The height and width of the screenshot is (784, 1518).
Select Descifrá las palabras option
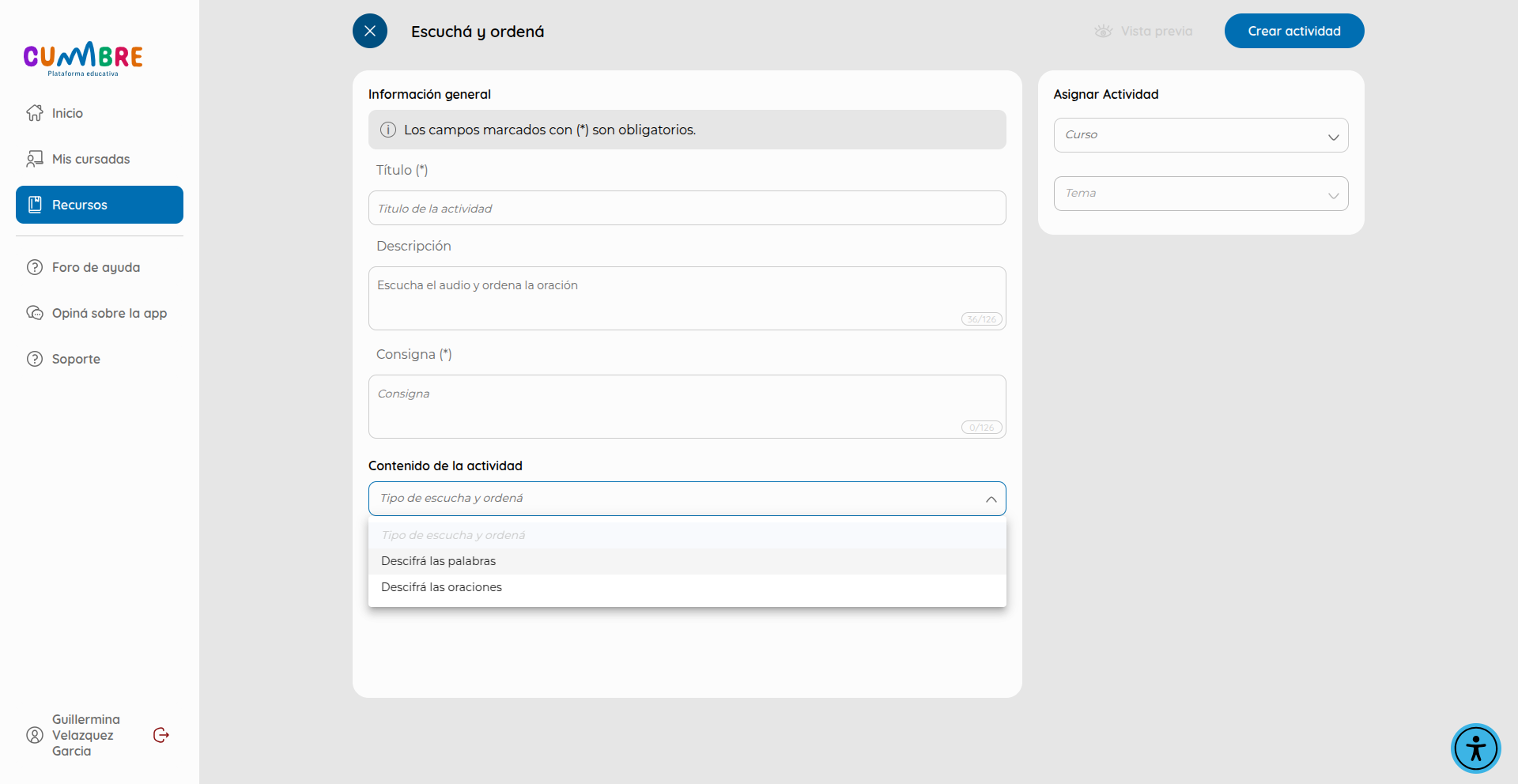[x=687, y=561]
